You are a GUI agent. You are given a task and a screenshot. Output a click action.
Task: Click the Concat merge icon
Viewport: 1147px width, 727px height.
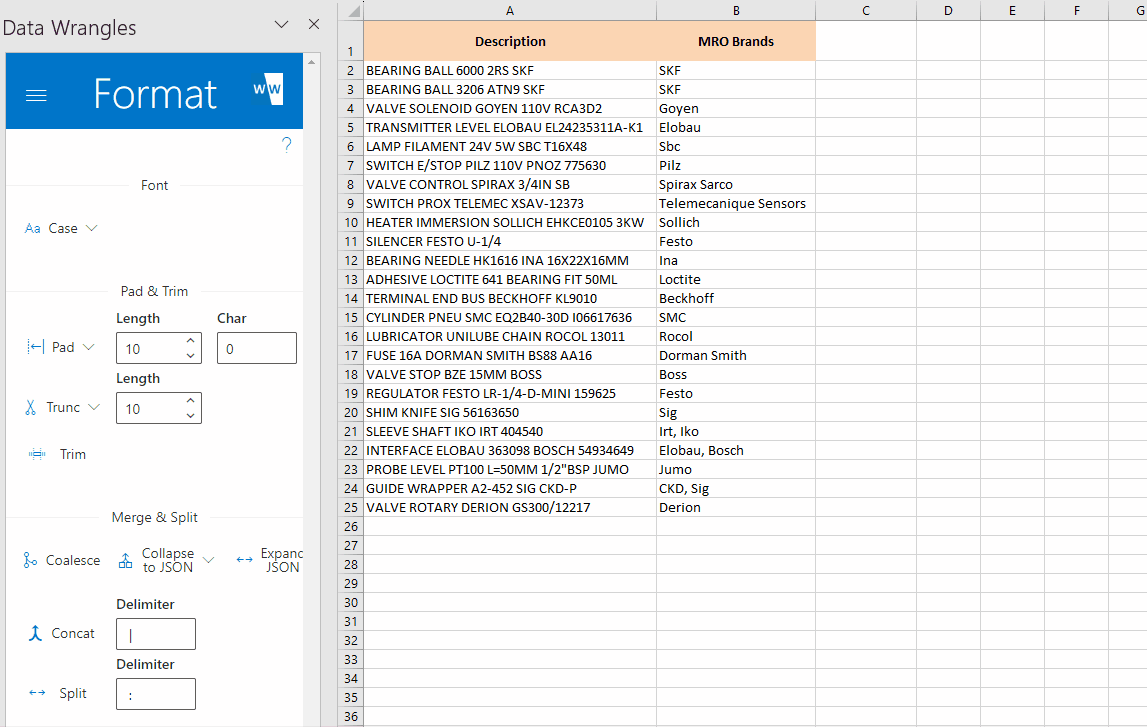pyautogui.click(x=34, y=633)
